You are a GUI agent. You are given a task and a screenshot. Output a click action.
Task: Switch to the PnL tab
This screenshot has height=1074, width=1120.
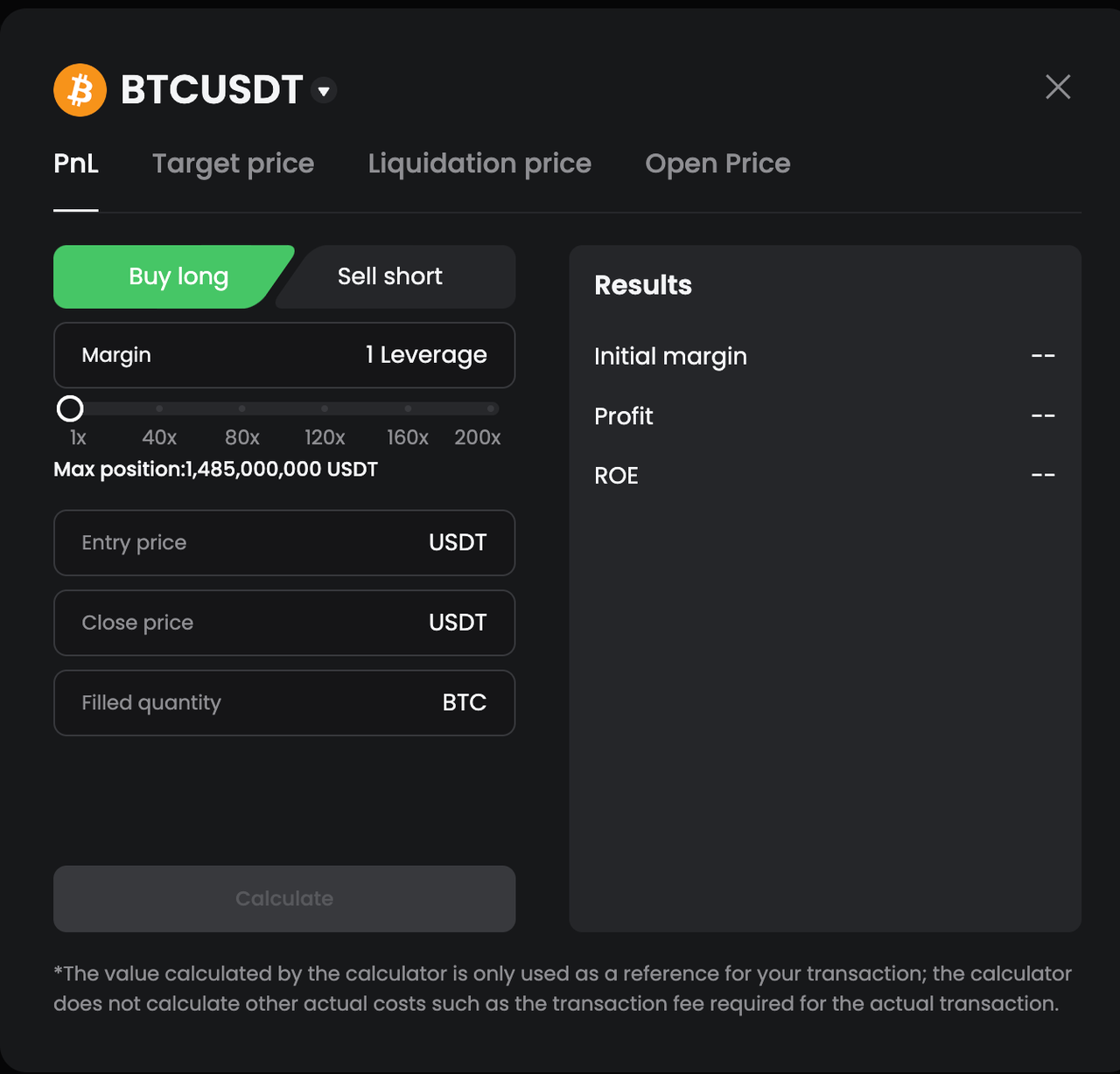(x=76, y=164)
